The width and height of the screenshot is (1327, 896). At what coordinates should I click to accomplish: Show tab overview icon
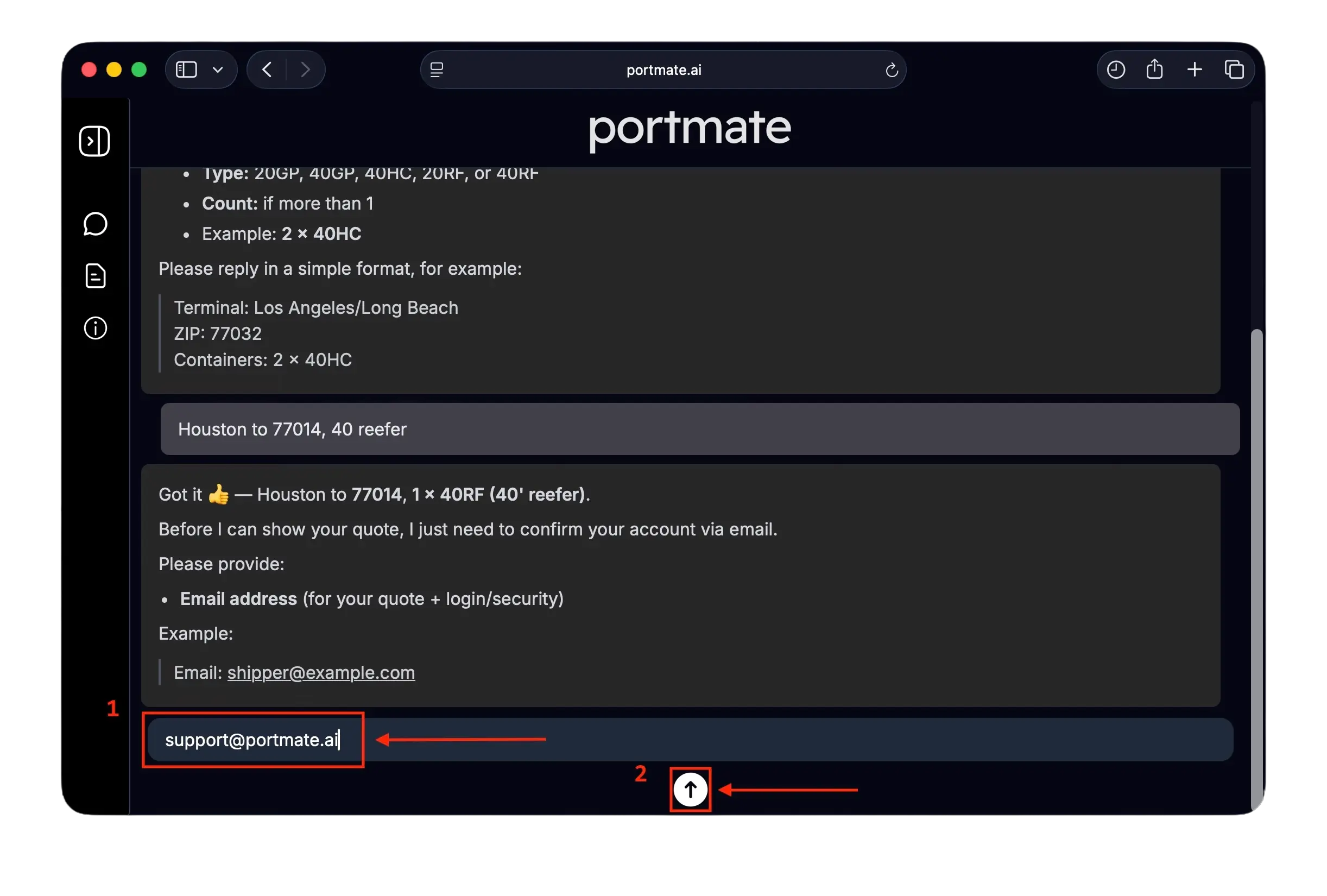[x=1234, y=70]
